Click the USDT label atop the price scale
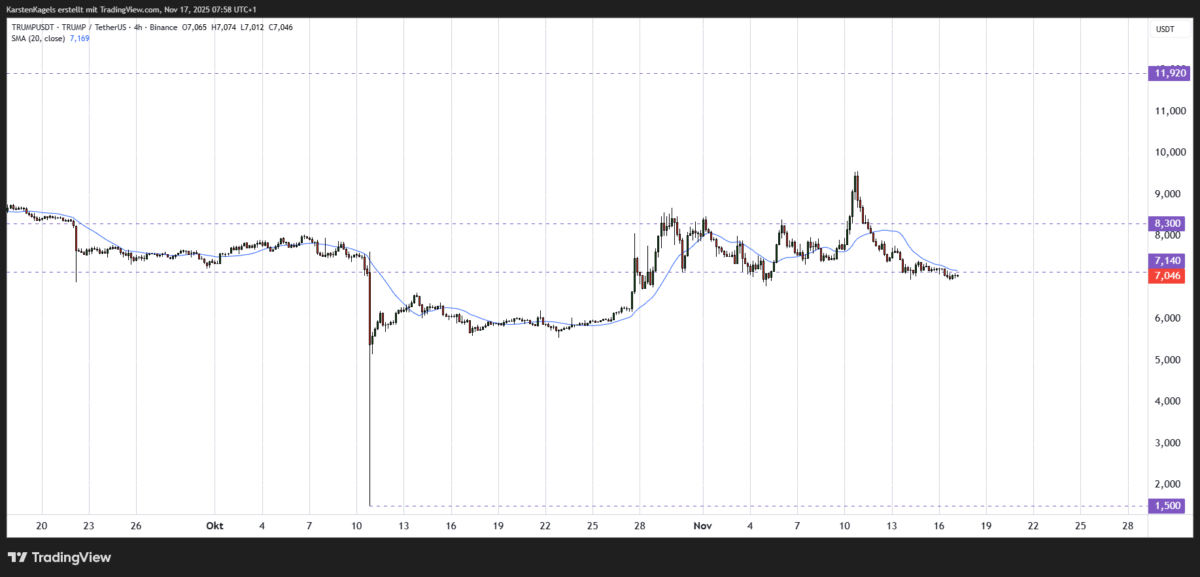This screenshot has width=1200, height=577. (x=1166, y=27)
